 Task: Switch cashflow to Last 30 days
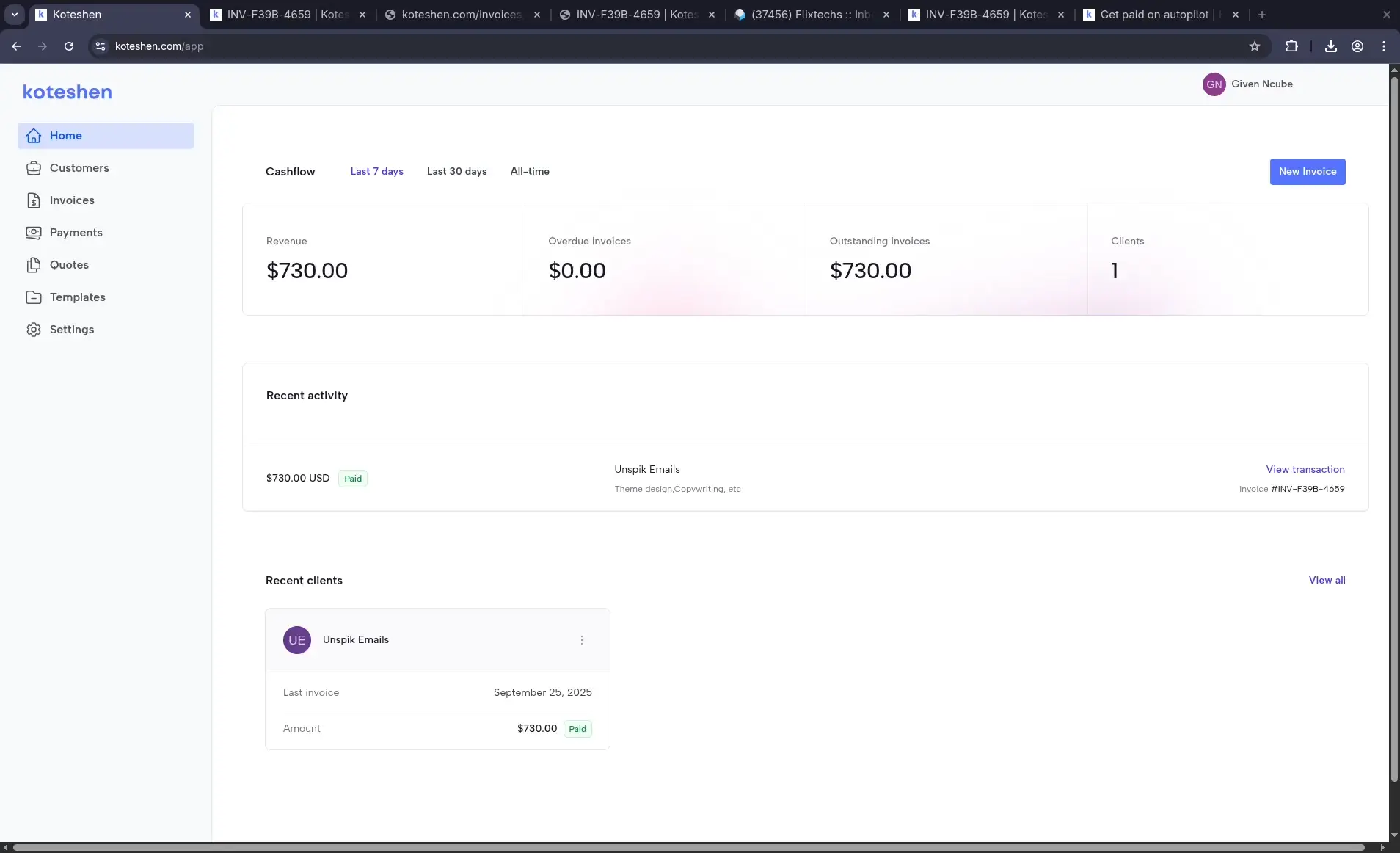point(456,171)
